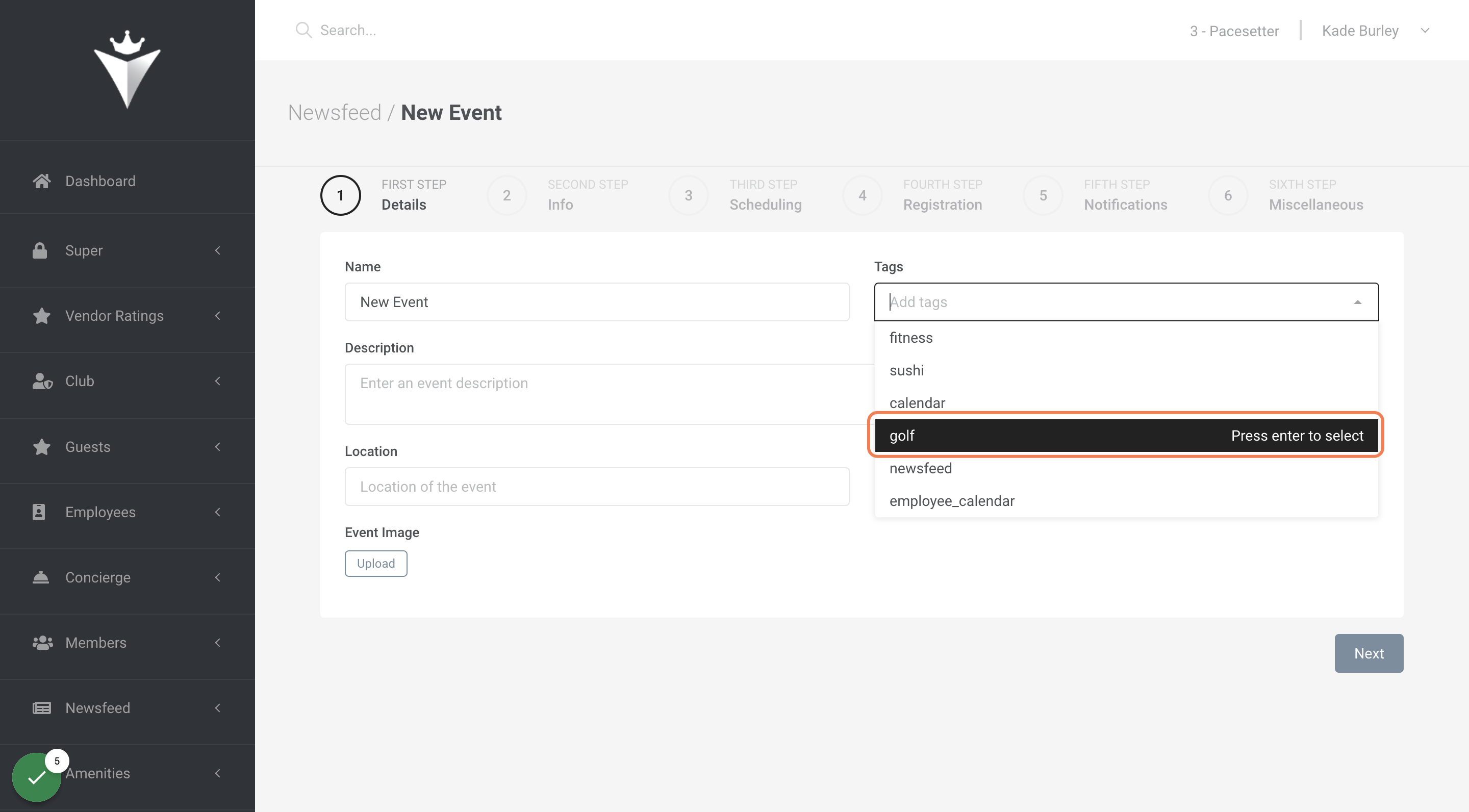This screenshot has height=812, width=1469.
Task: Collapse the Tags dropdown arrow
Action: pyautogui.click(x=1358, y=302)
